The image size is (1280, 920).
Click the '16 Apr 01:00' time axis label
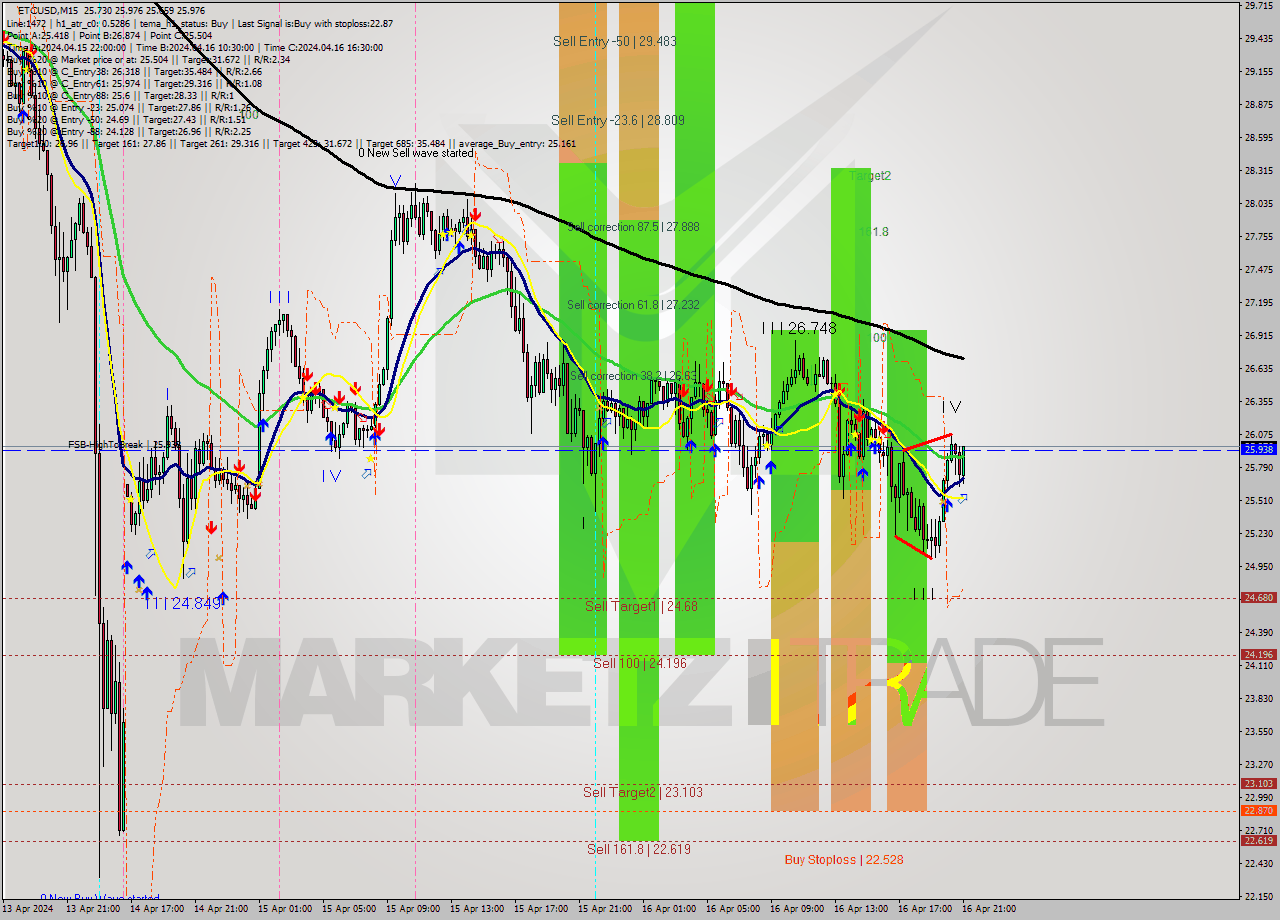coord(670,909)
